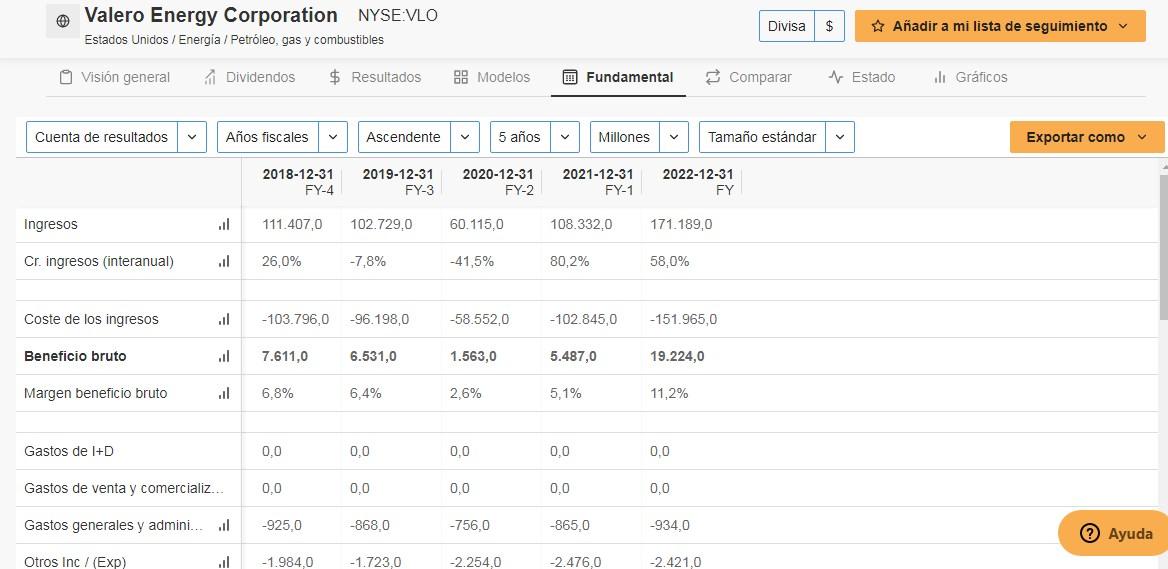The height and width of the screenshot is (569, 1168).
Task: Click the 2021-12-31 FY-1 column header
Action: (x=597, y=182)
